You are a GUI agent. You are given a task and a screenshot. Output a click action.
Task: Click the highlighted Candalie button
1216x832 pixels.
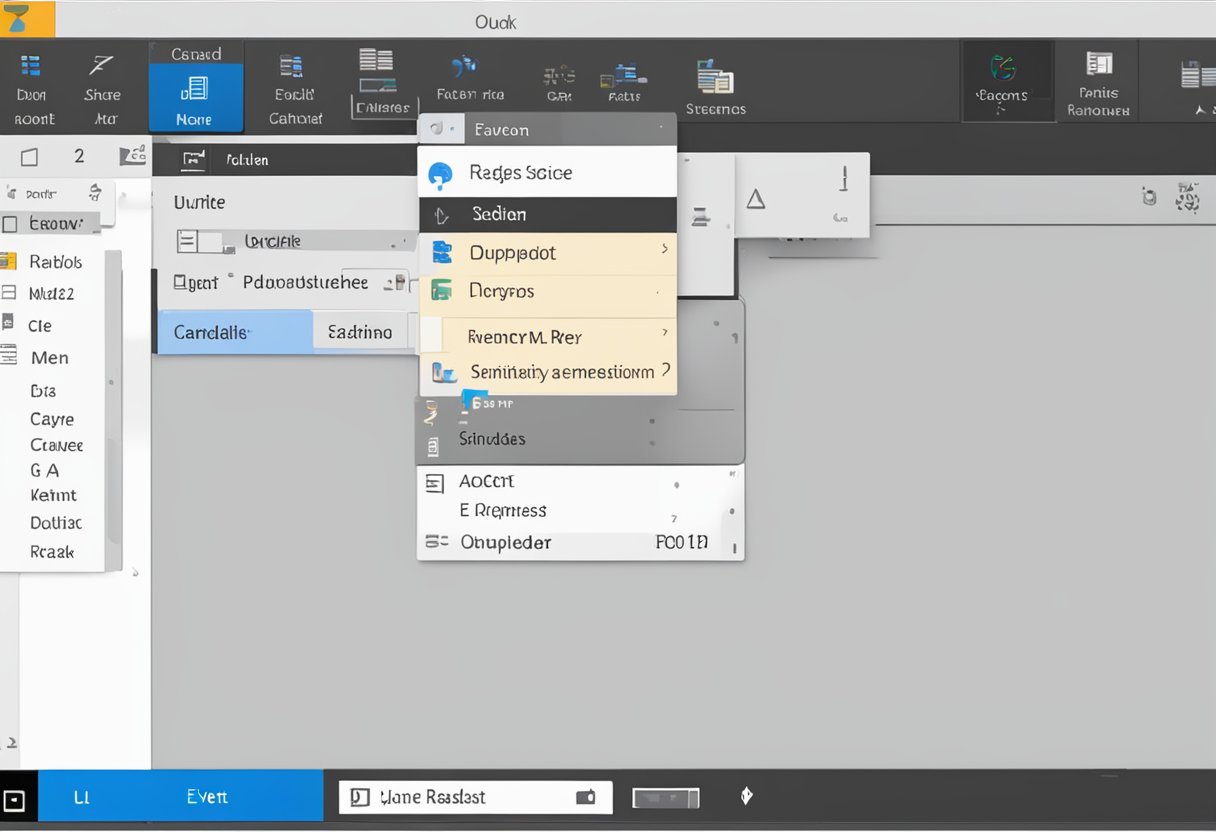pyautogui.click(x=235, y=331)
